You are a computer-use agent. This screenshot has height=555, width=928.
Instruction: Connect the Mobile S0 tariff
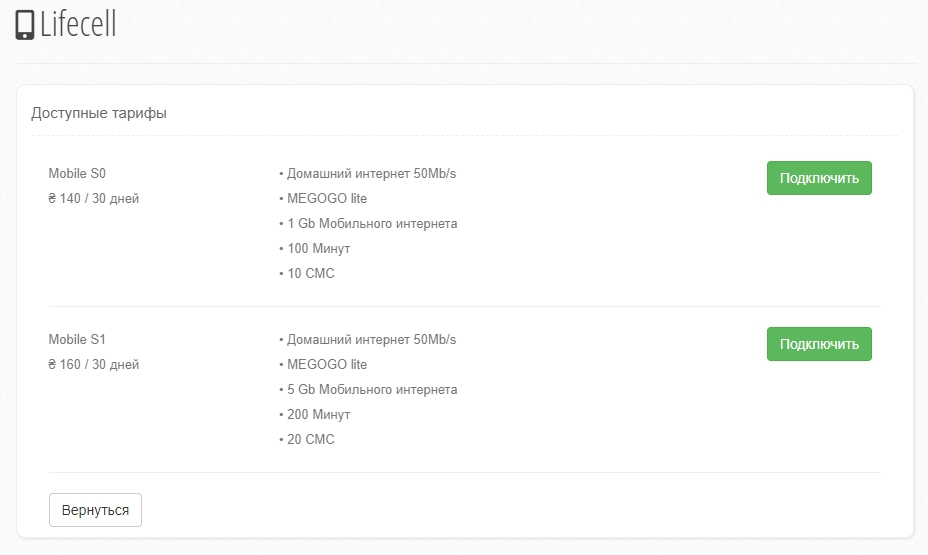click(819, 178)
